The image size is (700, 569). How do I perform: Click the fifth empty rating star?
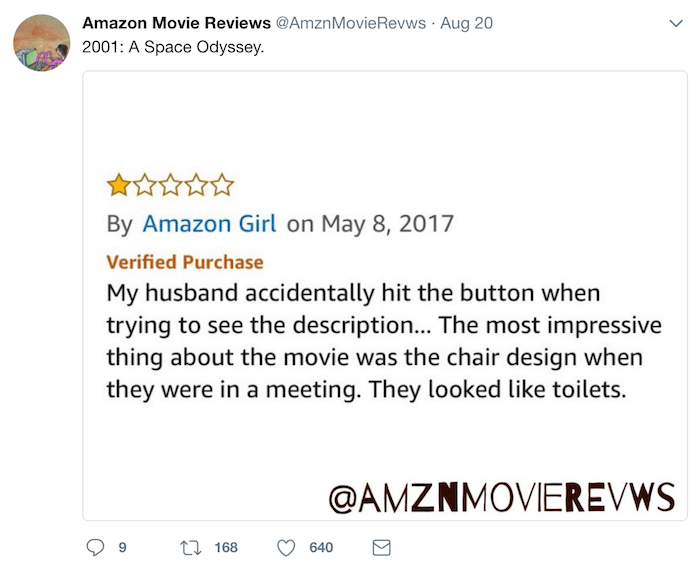(222, 186)
